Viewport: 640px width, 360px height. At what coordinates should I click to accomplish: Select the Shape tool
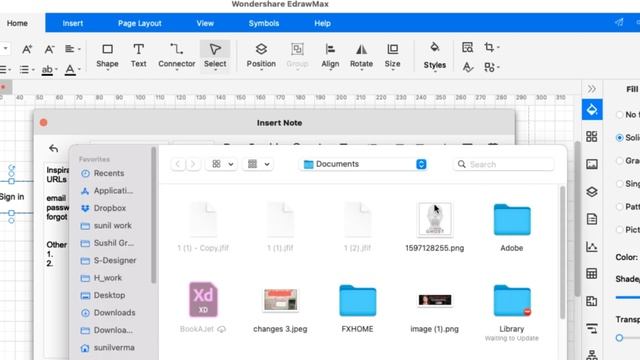tap(107, 56)
